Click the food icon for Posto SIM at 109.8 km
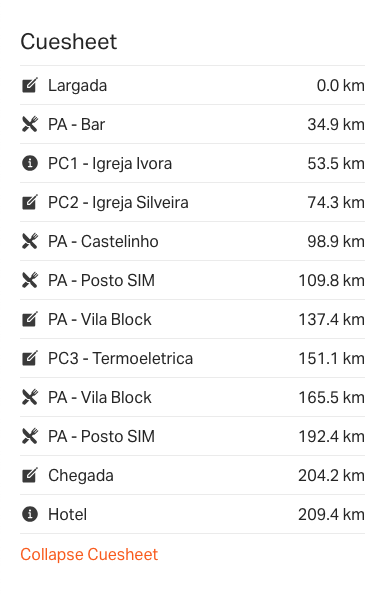This screenshot has width=383, height=594. click(x=30, y=280)
